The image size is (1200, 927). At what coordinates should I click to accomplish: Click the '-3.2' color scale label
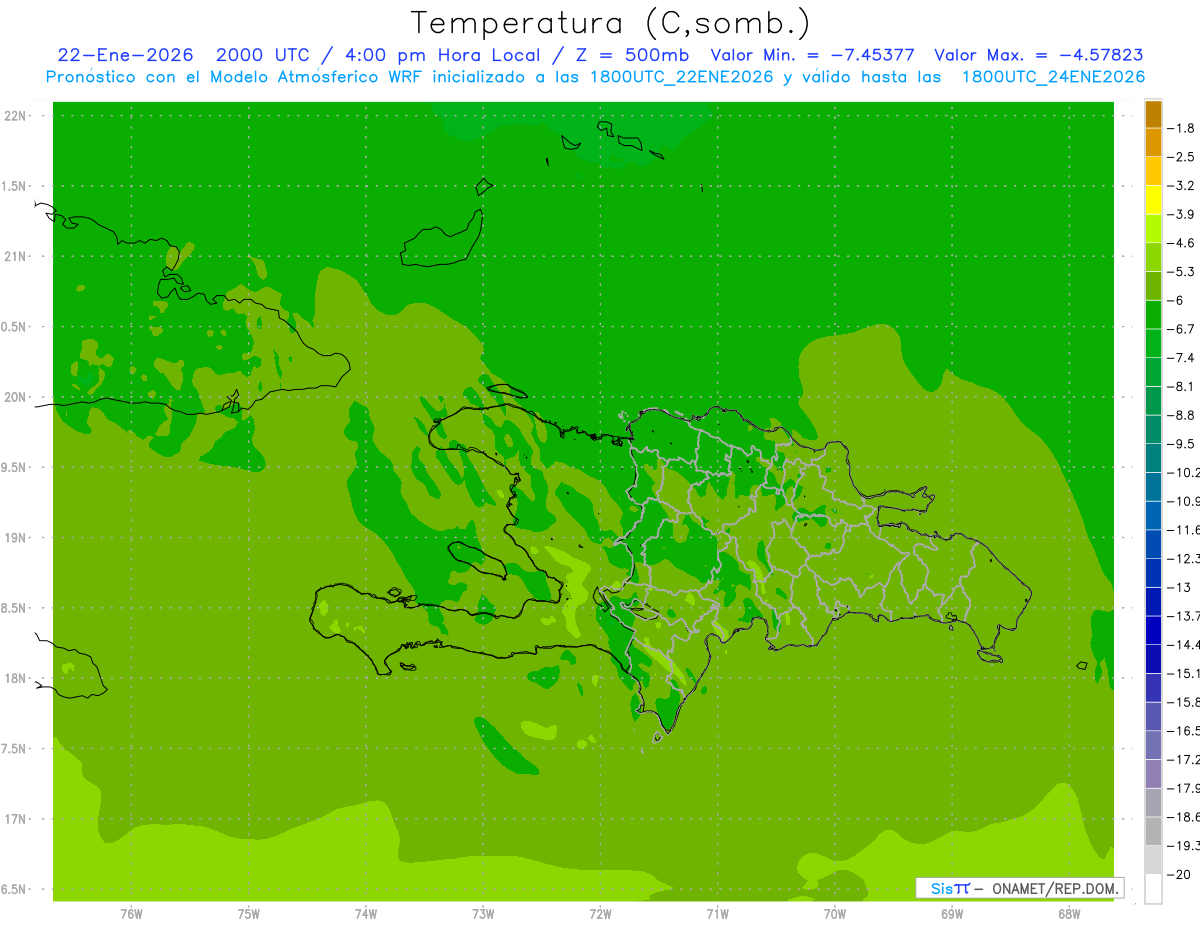point(1182,186)
